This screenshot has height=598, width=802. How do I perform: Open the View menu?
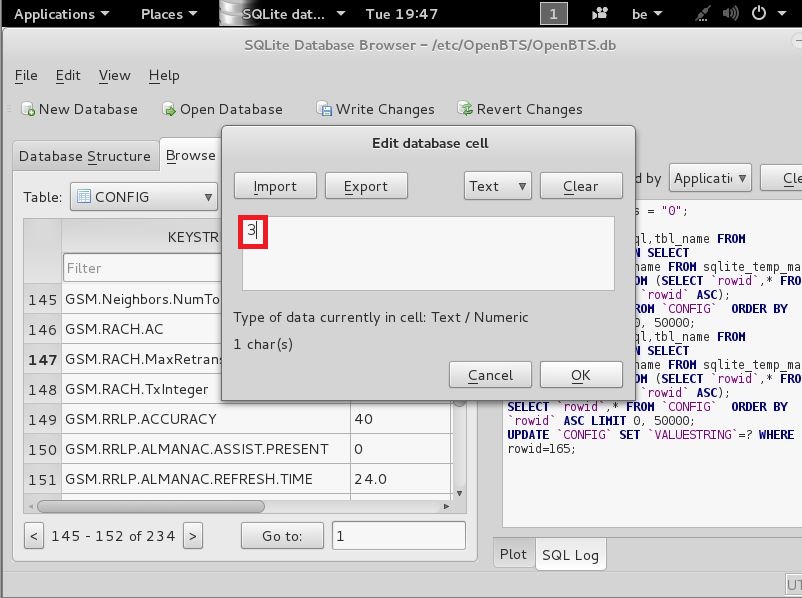point(115,76)
